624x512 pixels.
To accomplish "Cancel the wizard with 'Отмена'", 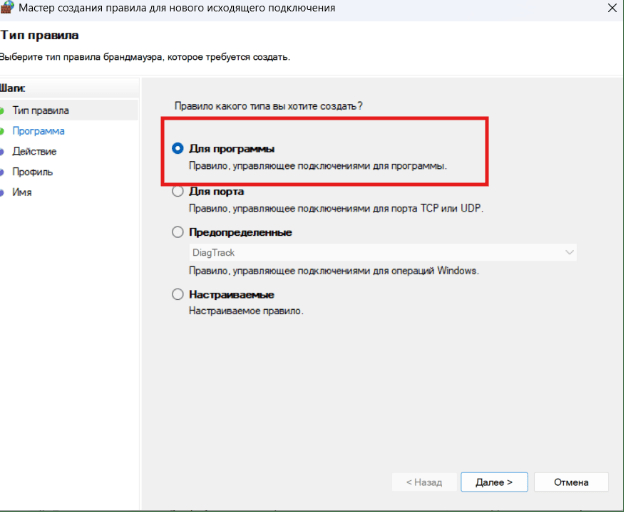I will click(x=570, y=482).
